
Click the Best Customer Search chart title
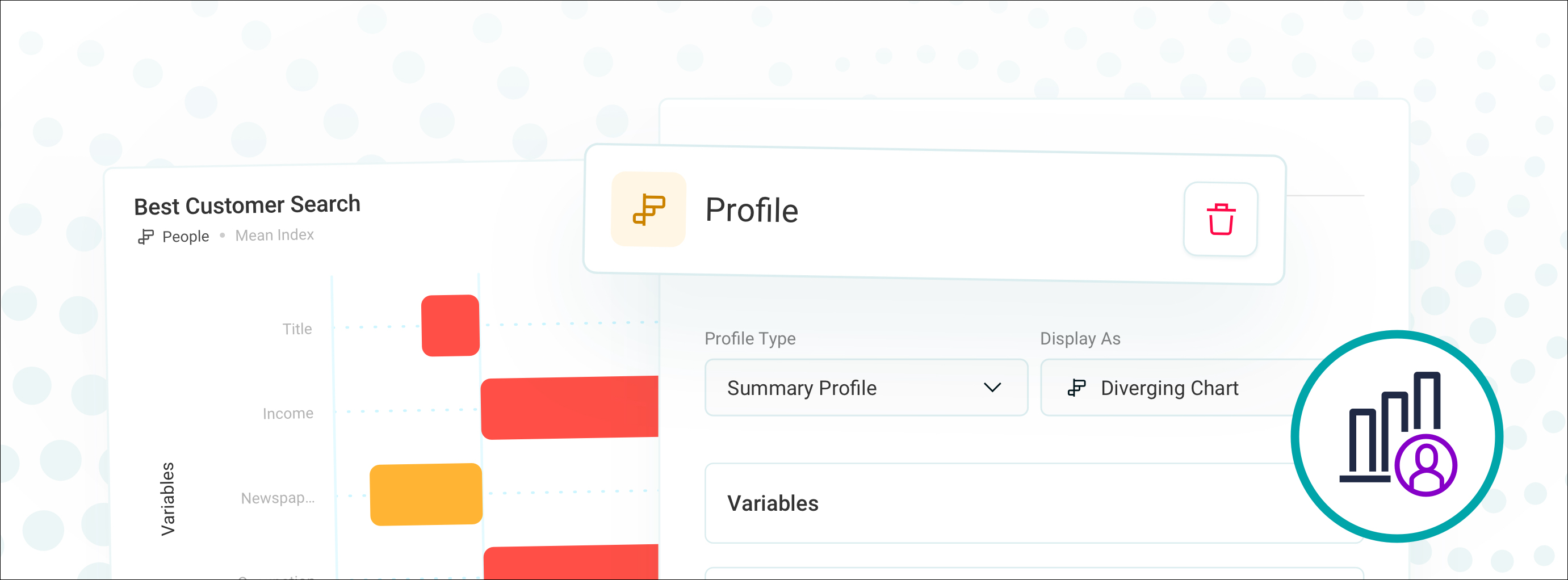pyautogui.click(x=247, y=205)
